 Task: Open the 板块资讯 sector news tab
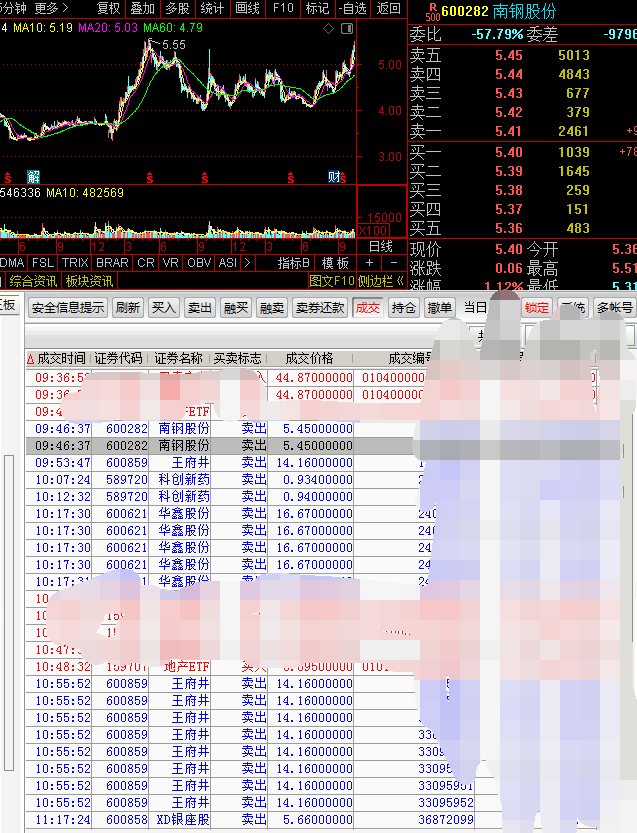[x=89, y=281]
